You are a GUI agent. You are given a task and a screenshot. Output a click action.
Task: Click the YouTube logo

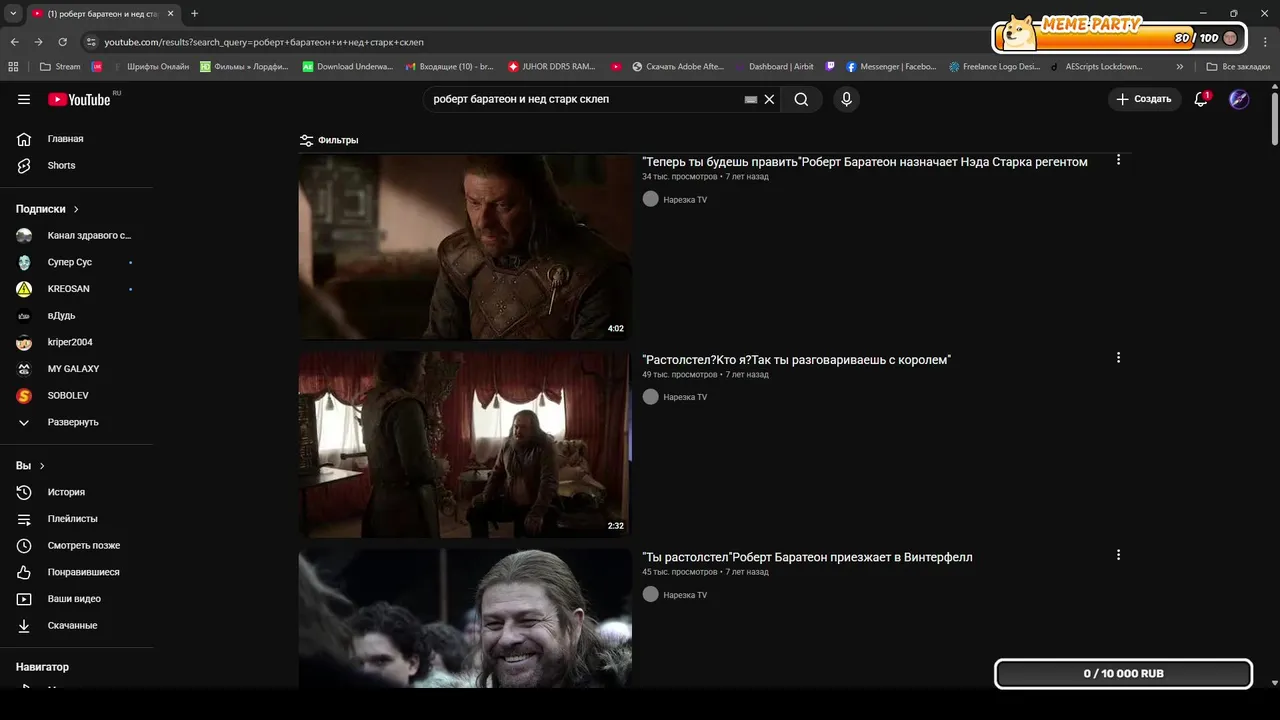pyautogui.click(x=79, y=99)
